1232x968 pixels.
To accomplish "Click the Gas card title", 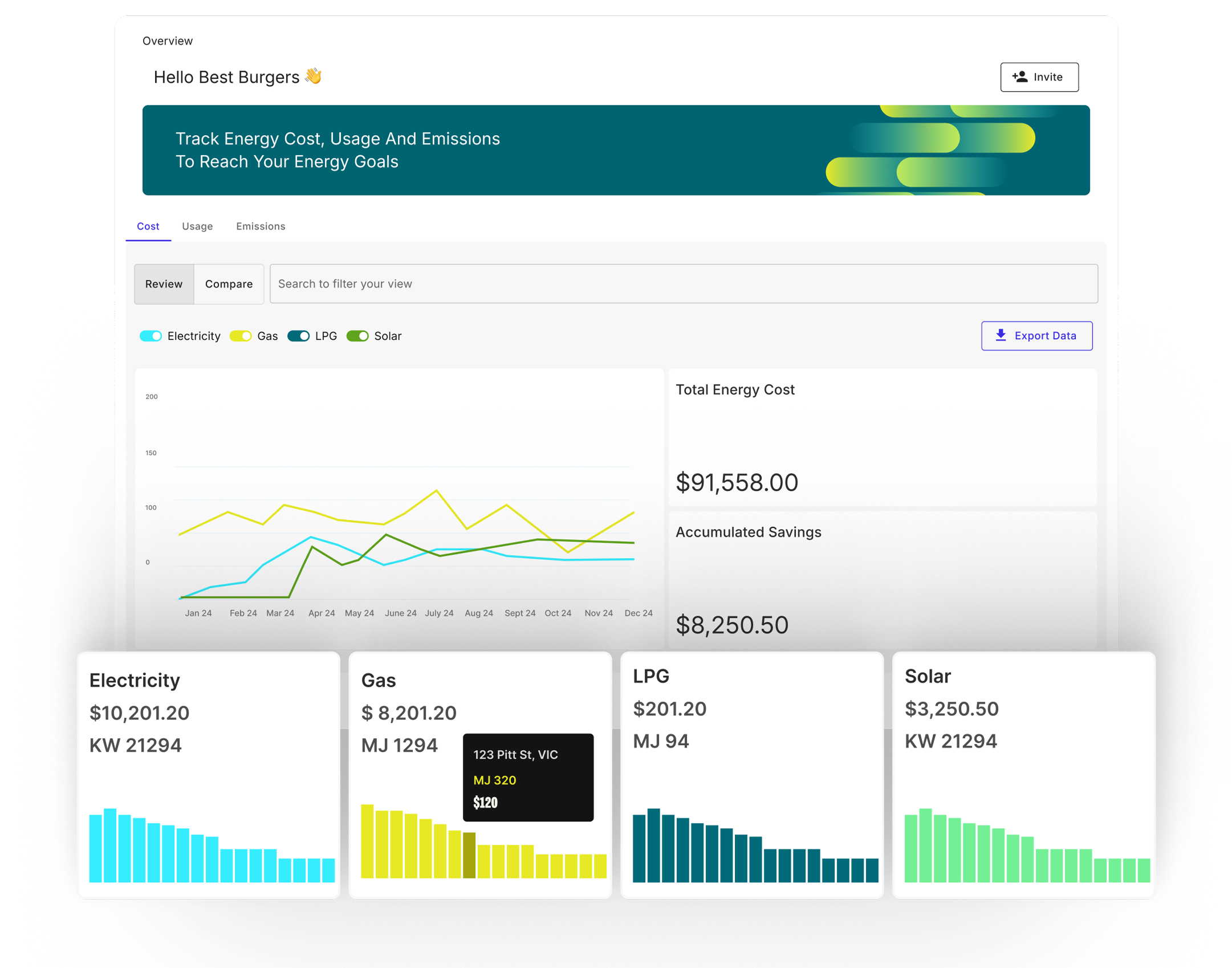I will click(x=379, y=680).
